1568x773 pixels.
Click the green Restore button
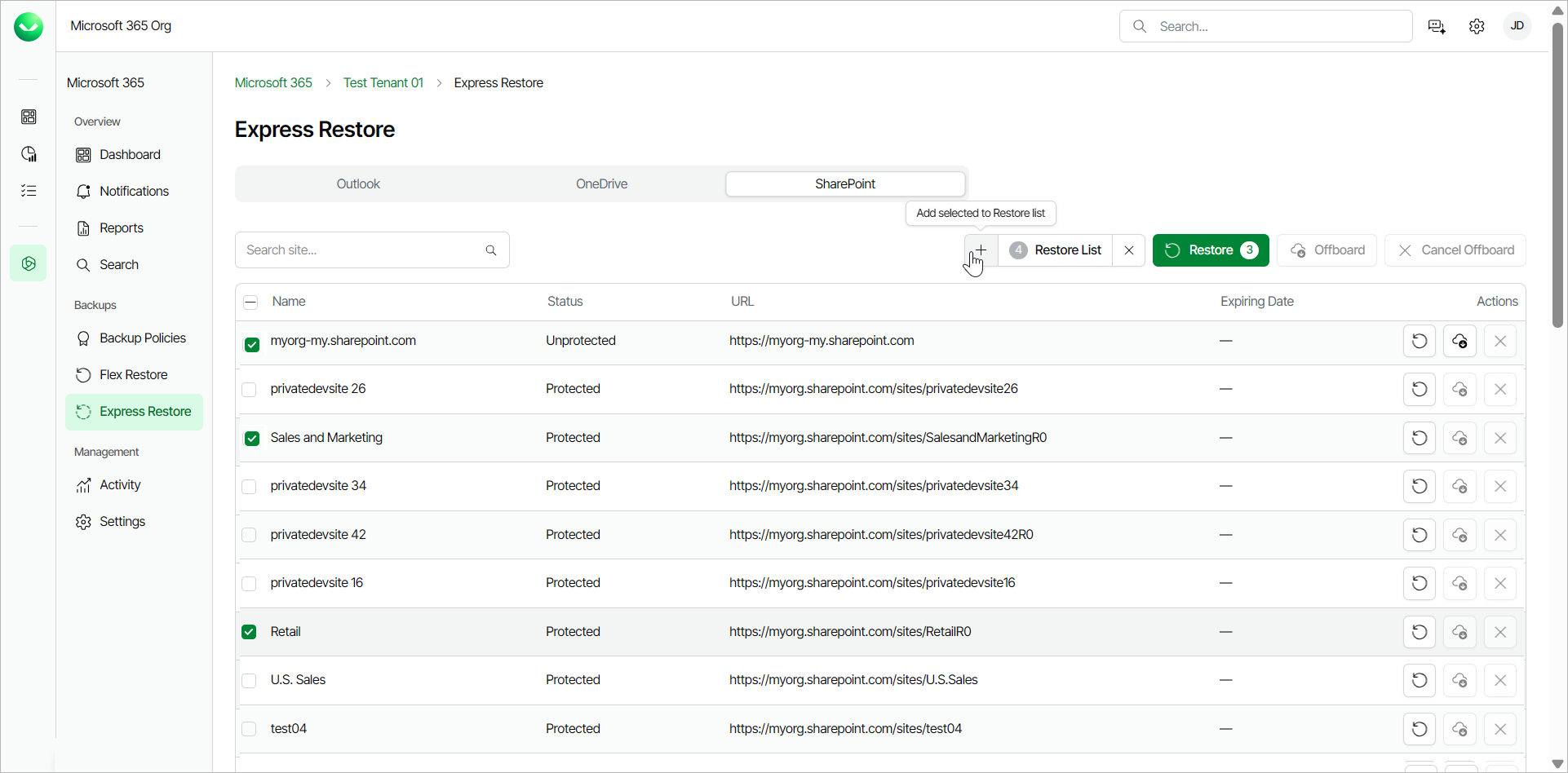(1211, 250)
